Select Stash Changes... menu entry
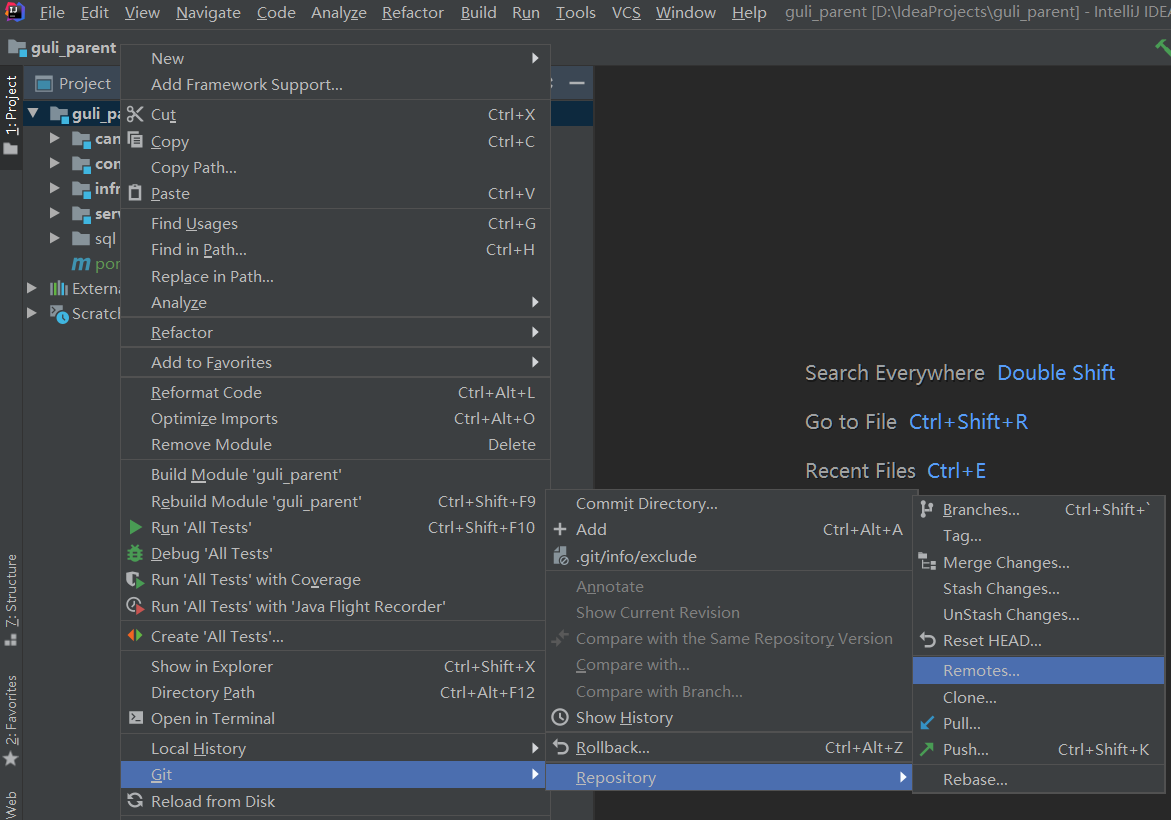The width and height of the screenshot is (1171, 820). (1038, 588)
